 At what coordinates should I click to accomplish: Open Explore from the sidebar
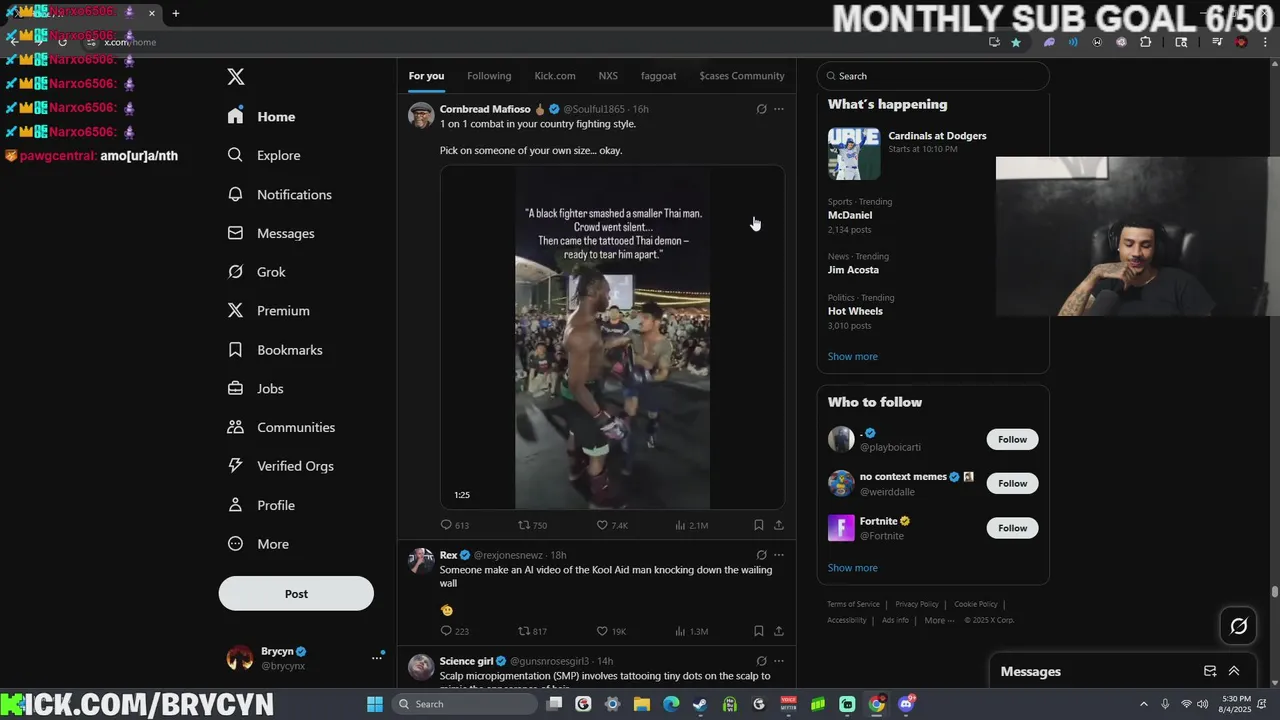[264, 155]
